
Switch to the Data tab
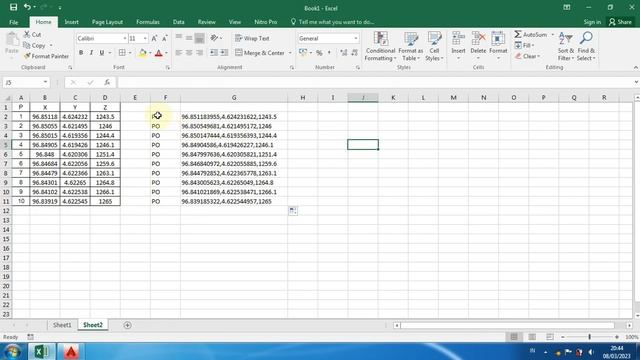tap(178, 22)
